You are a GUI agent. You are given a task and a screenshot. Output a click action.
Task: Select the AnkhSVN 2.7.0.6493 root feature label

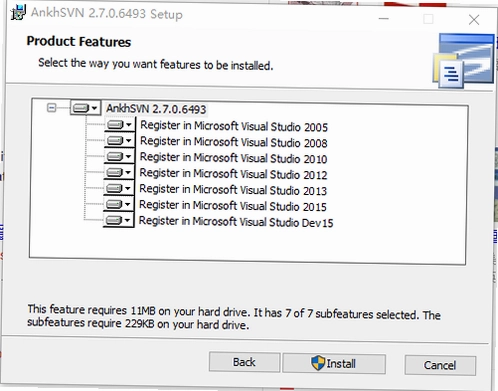[156, 109]
